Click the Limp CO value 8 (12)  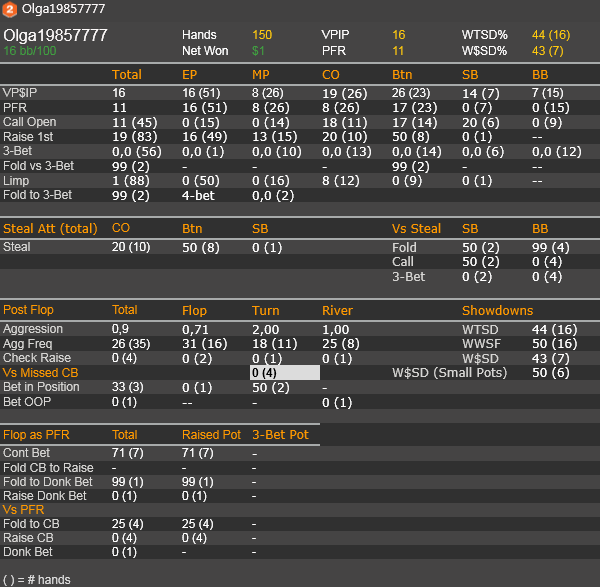(341, 181)
